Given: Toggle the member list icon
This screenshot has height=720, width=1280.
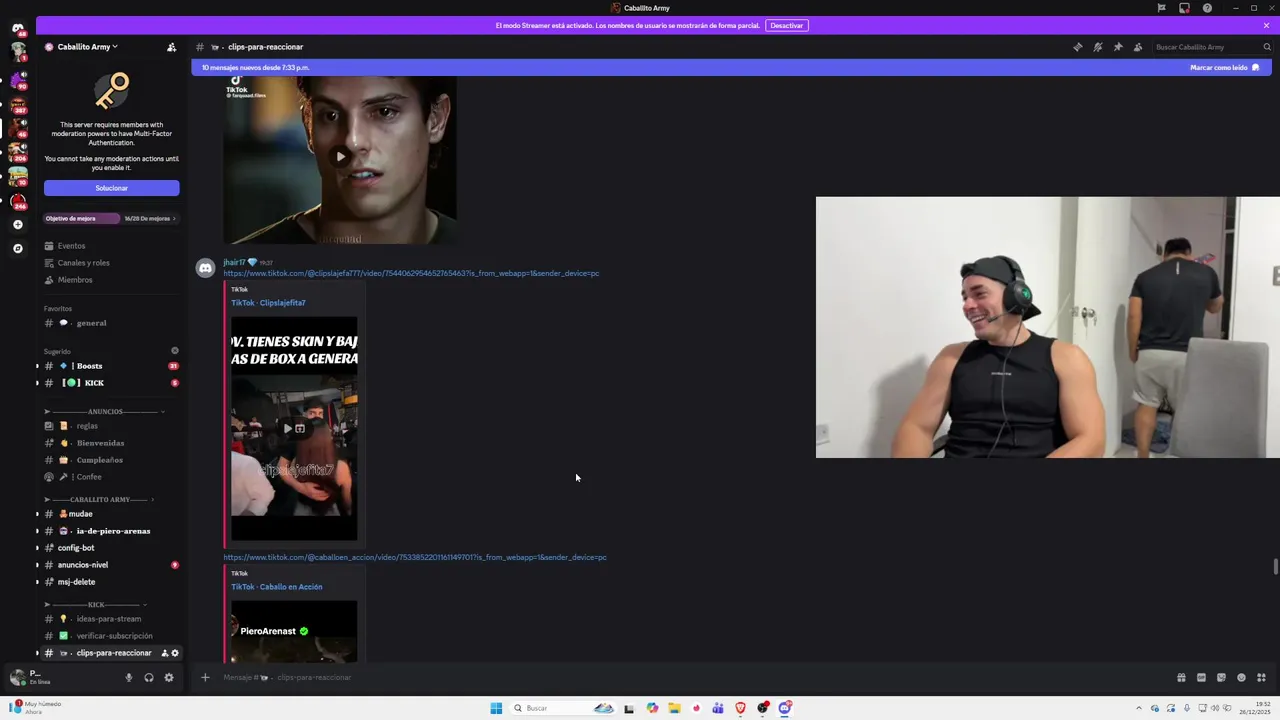Looking at the screenshot, I should pos(1138,47).
